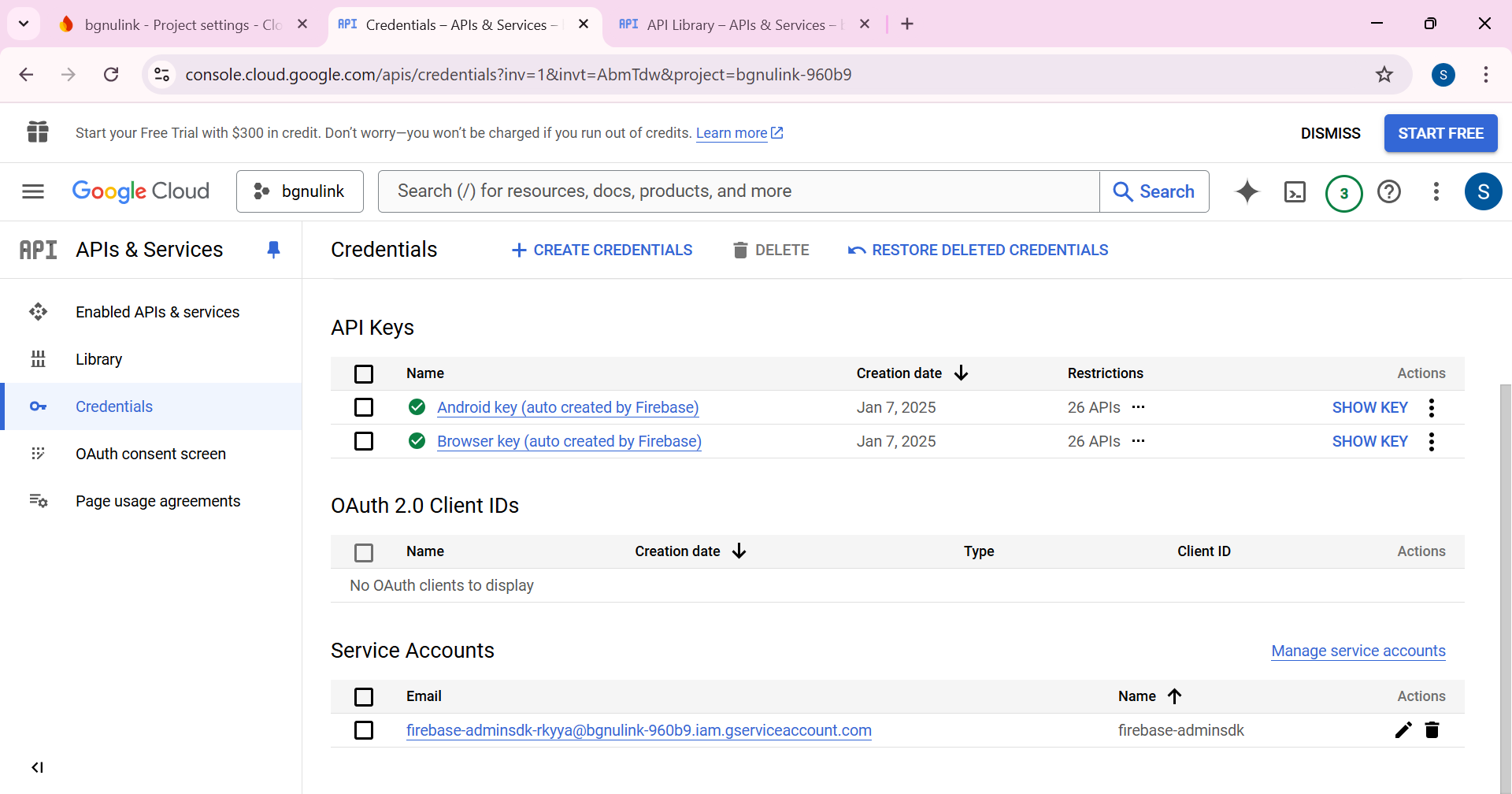Open actions menu for Android key row
The height and width of the screenshot is (794, 1512).
1432,407
